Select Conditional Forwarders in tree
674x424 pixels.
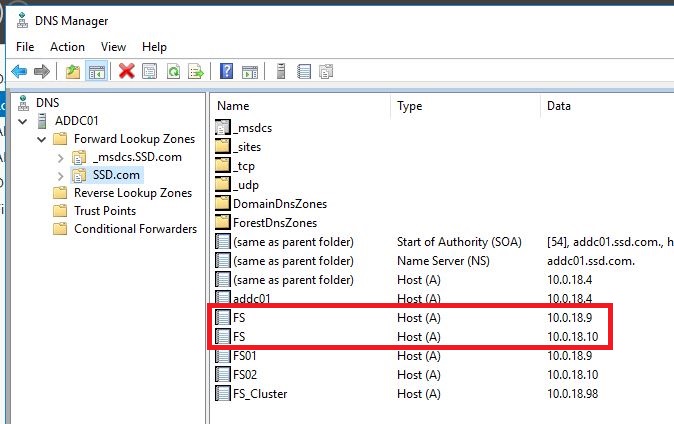tap(135, 229)
